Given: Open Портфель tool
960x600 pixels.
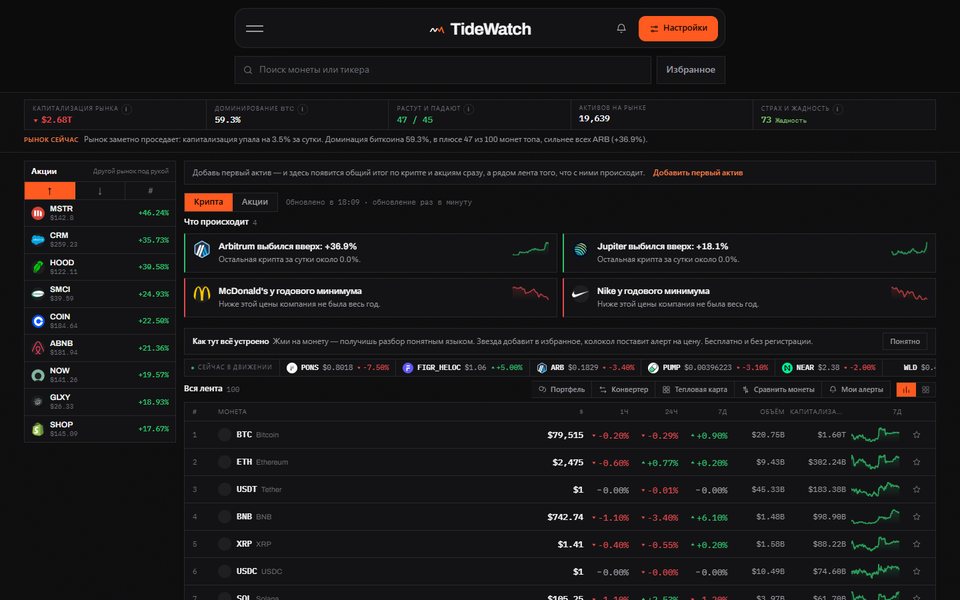Looking at the screenshot, I should click(x=561, y=389).
